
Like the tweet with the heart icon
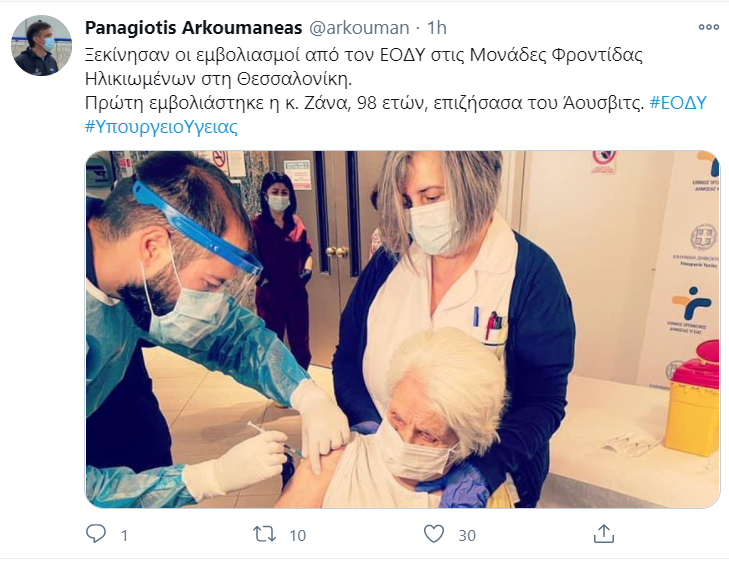pos(434,534)
